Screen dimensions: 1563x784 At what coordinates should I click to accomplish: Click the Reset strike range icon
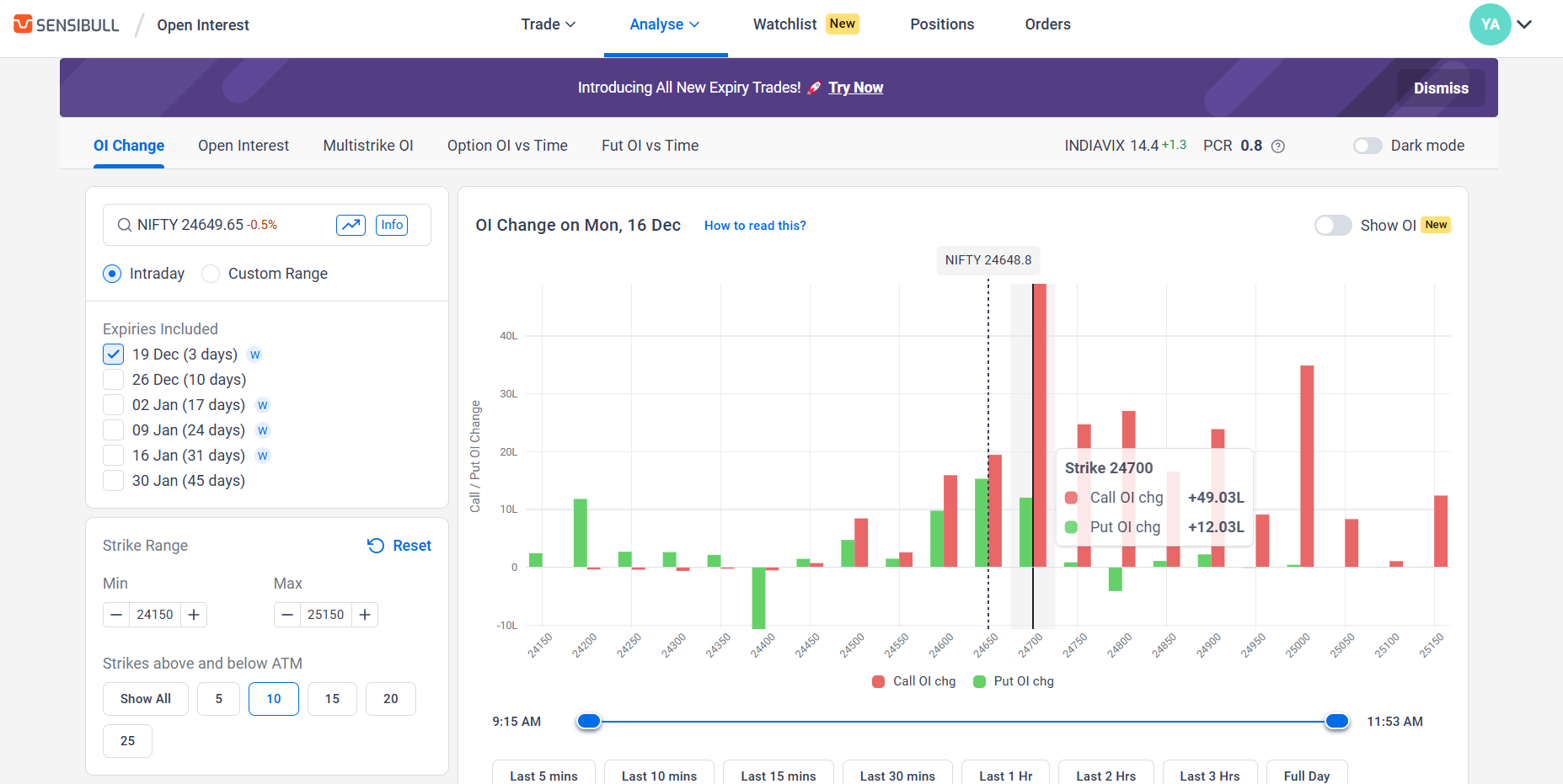coord(376,546)
